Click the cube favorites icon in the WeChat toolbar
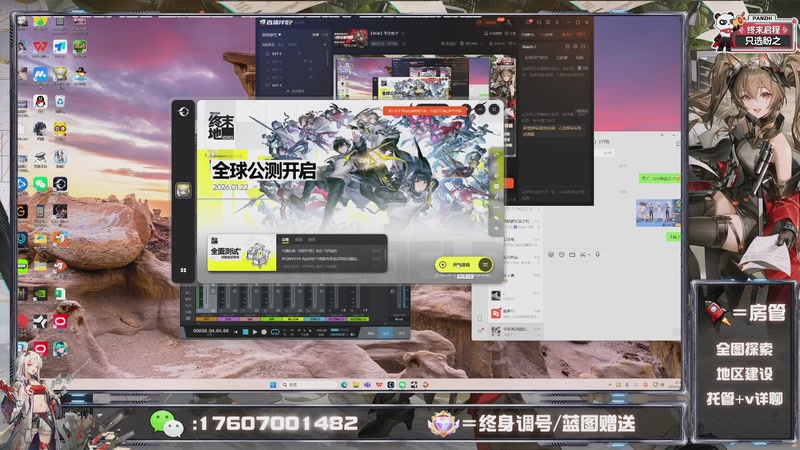 561,254
